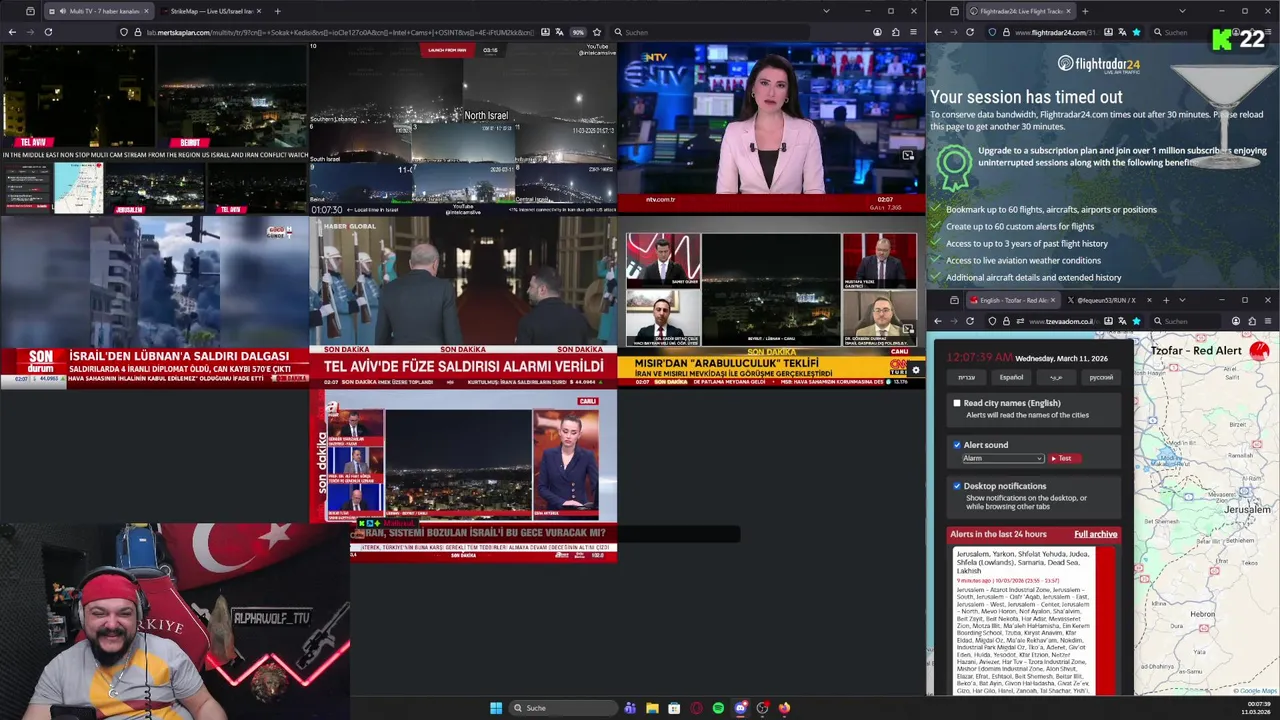Screen dimensions: 1280x720
Task: Bookmark the Multi TV page with star icon
Action: 597,32
